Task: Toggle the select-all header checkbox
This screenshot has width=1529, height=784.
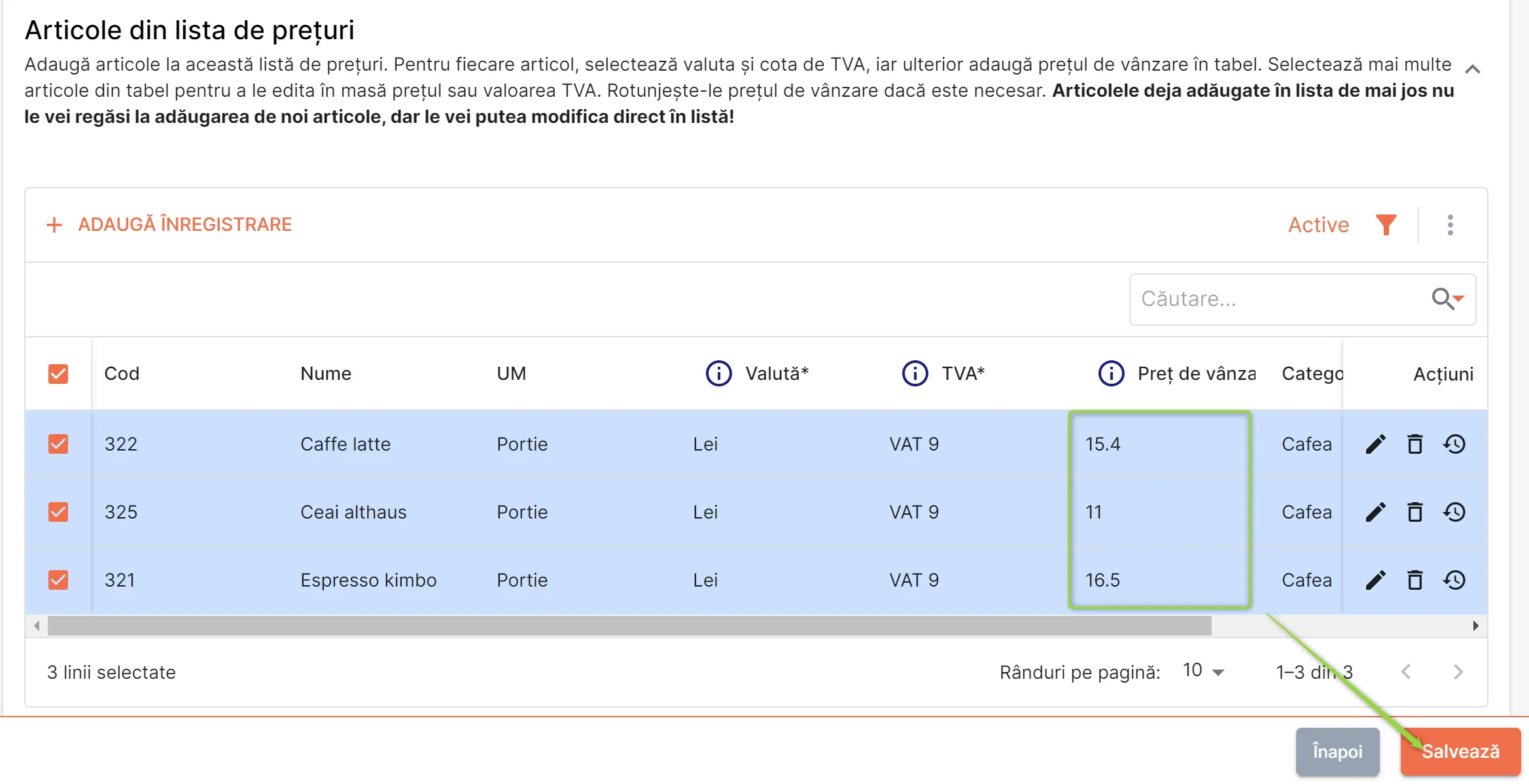Action: click(58, 373)
